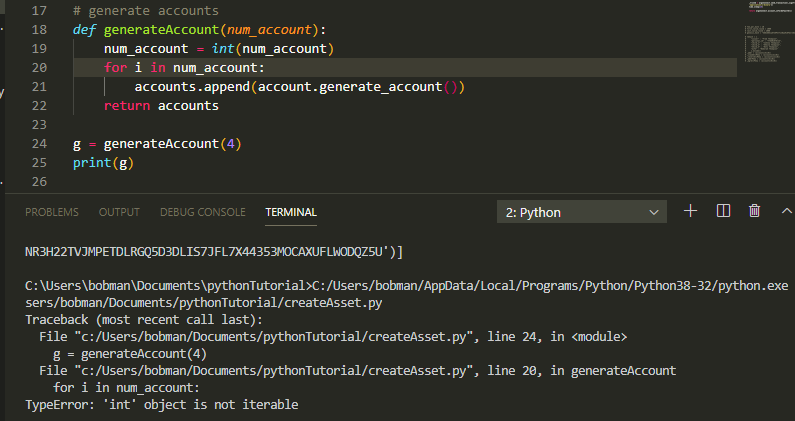Click 'print(g)' on line 25

pyautogui.click(x=103, y=163)
